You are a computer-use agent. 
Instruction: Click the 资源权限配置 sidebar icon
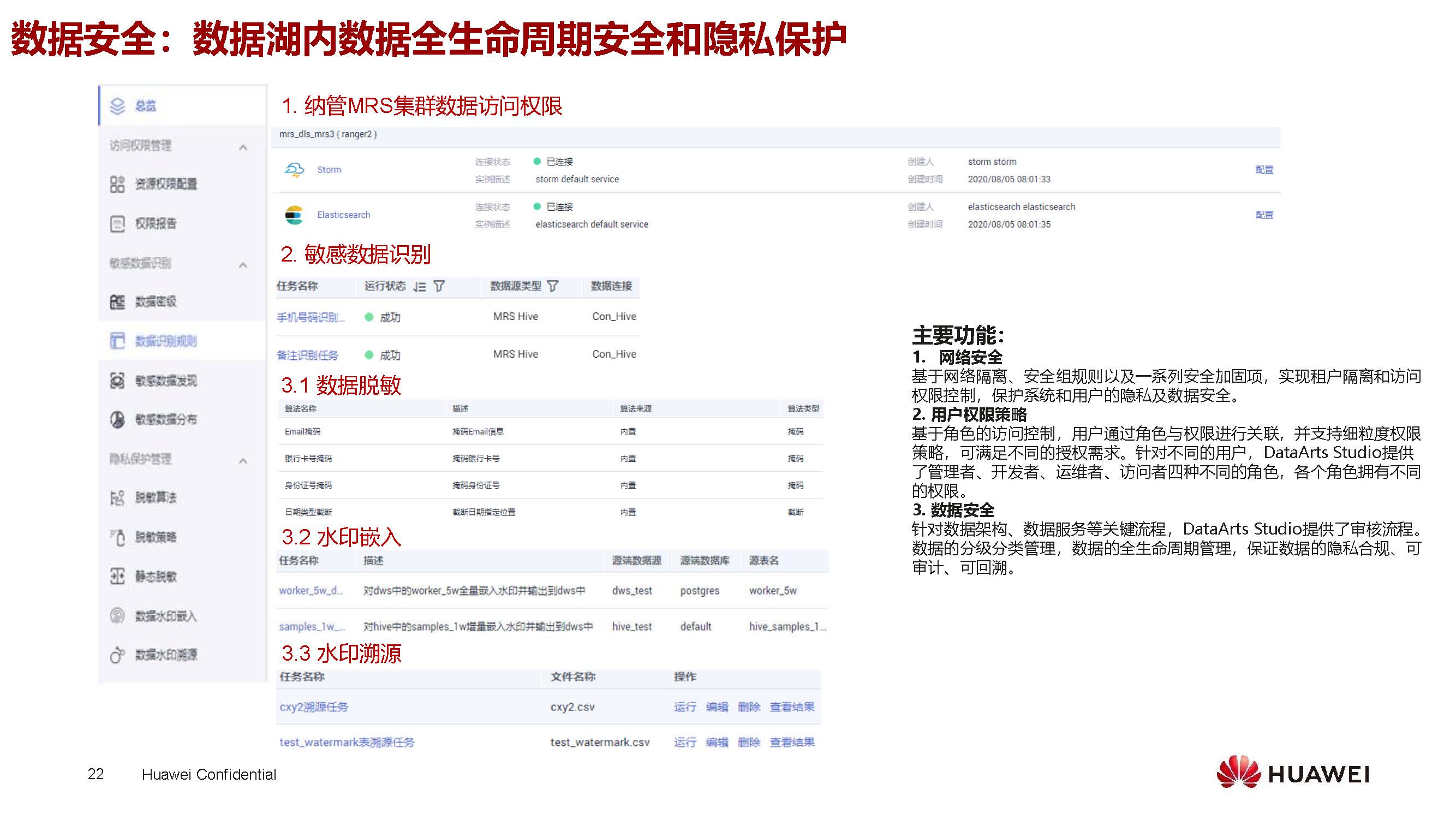pyautogui.click(x=117, y=184)
